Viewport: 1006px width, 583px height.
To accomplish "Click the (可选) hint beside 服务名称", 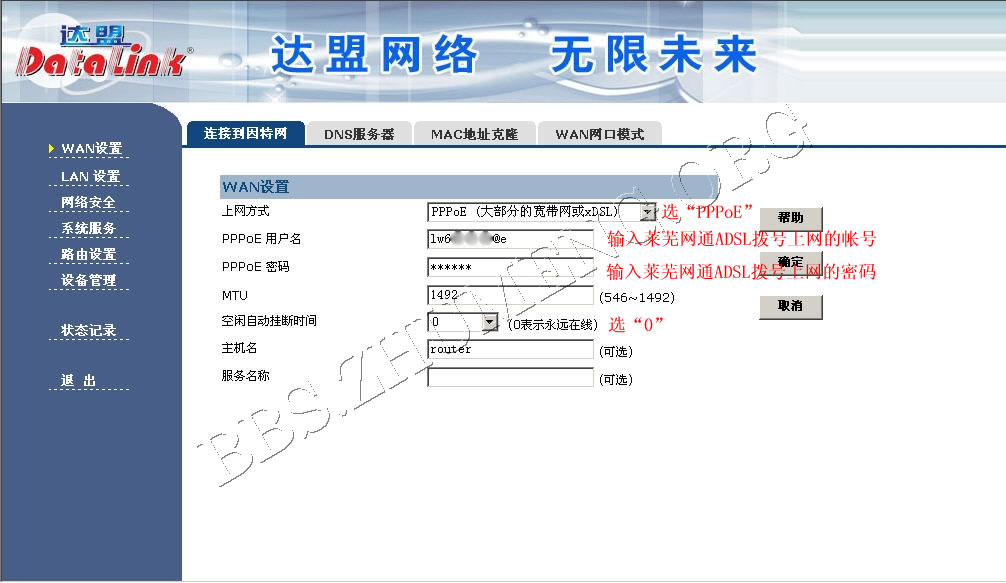I will click(x=615, y=380).
